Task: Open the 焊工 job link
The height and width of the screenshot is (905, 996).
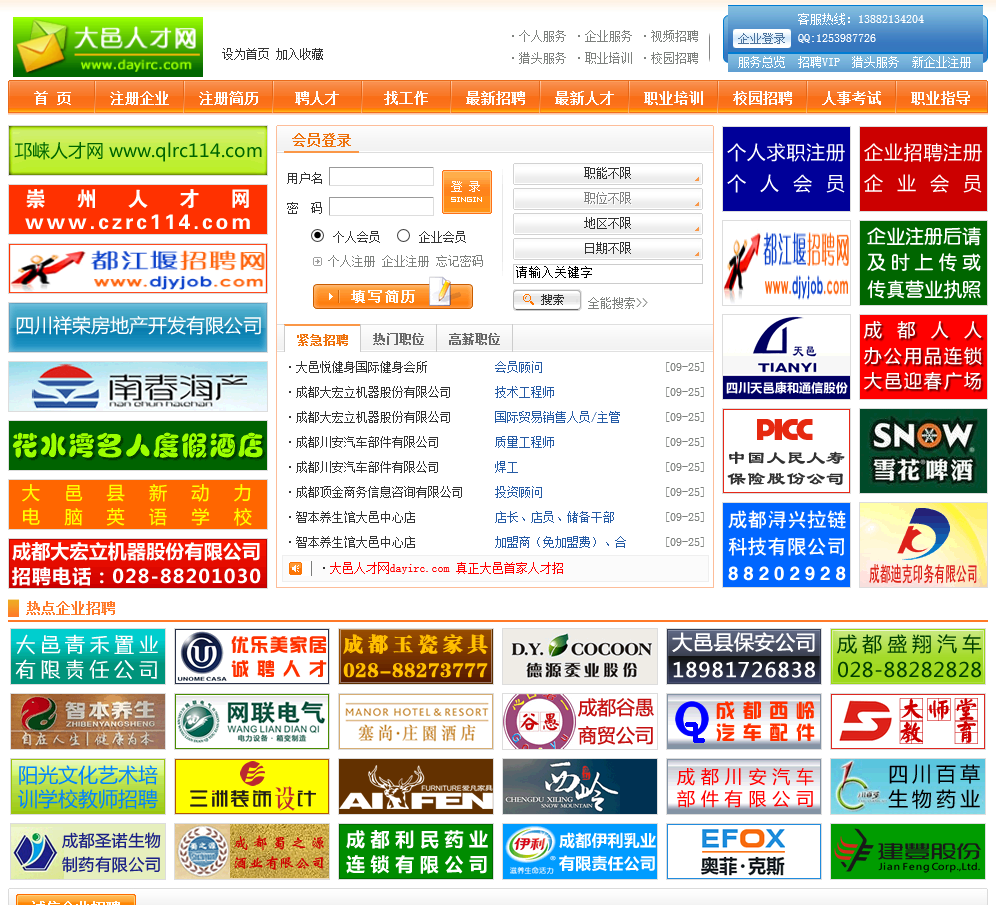Action: tap(506, 467)
